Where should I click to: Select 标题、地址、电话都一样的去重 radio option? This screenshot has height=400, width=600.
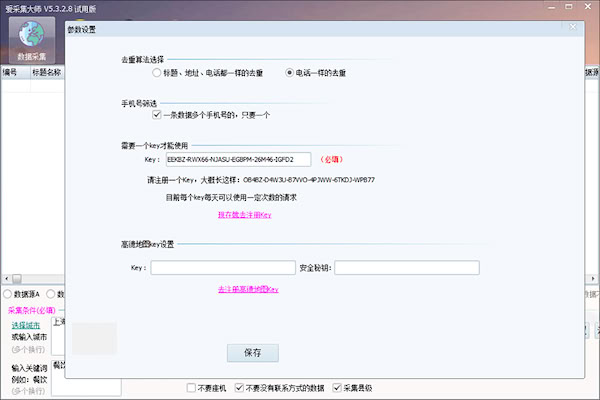[x=156, y=72]
